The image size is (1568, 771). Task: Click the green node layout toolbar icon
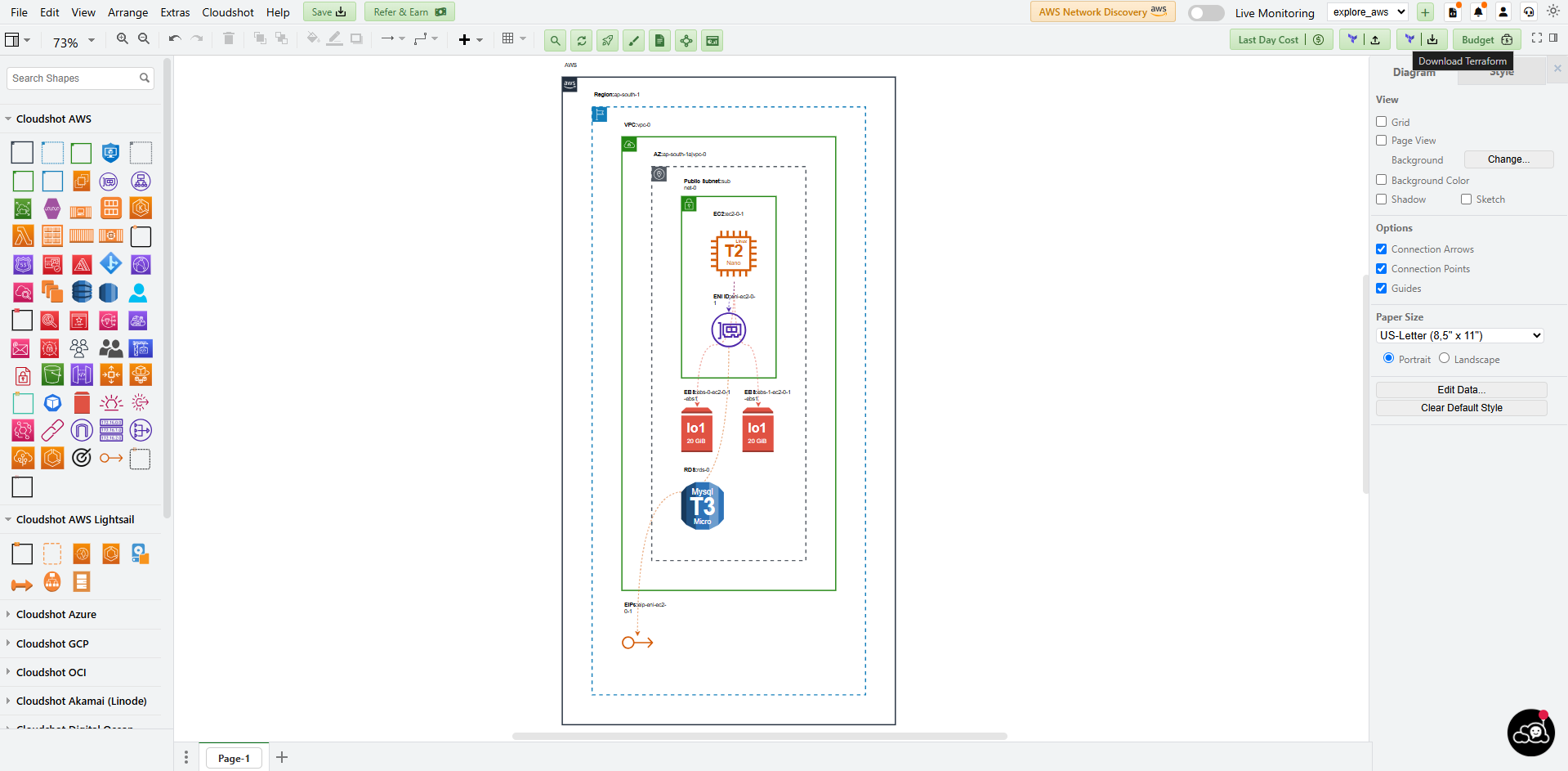686,40
